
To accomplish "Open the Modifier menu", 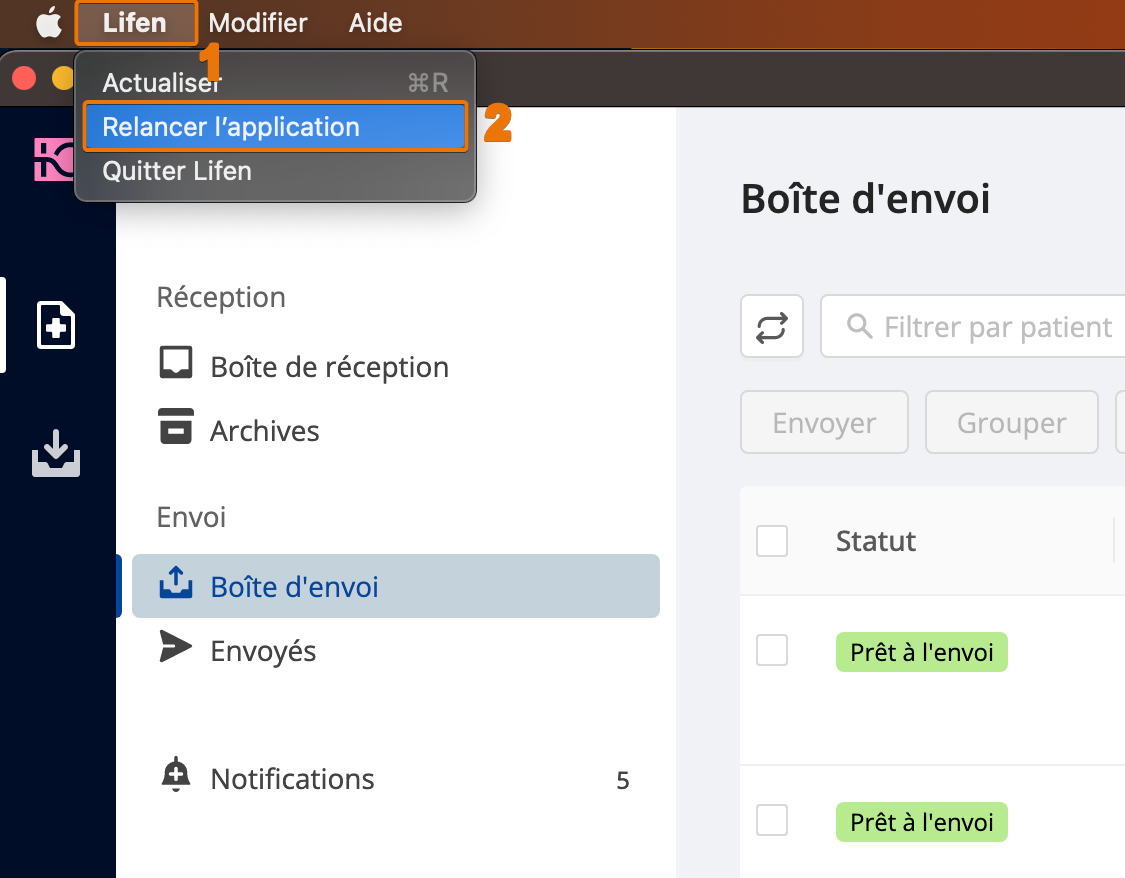I will coord(258,23).
